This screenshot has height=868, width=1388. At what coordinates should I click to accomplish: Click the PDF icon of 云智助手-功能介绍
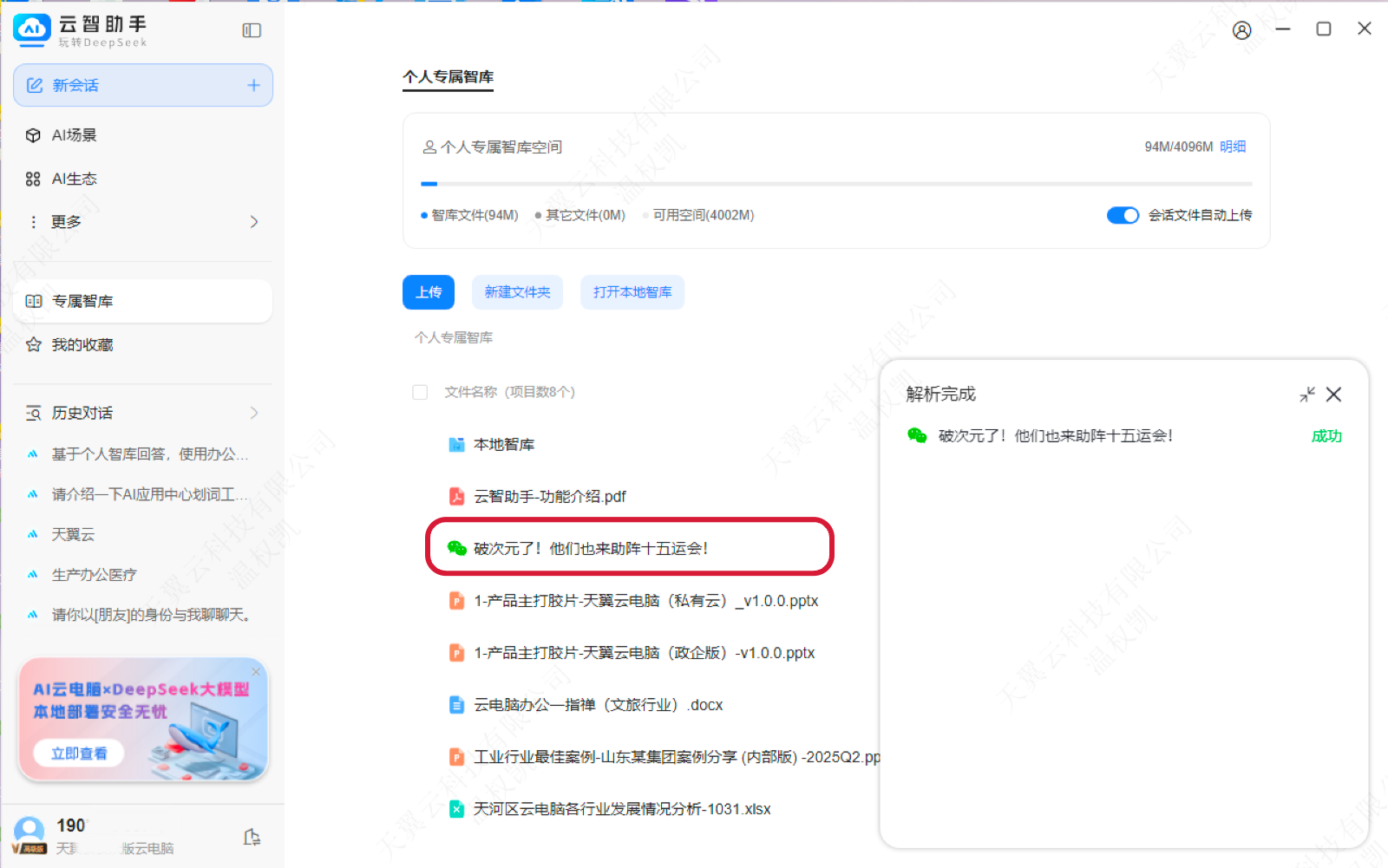pyautogui.click(x=456, y=497)
